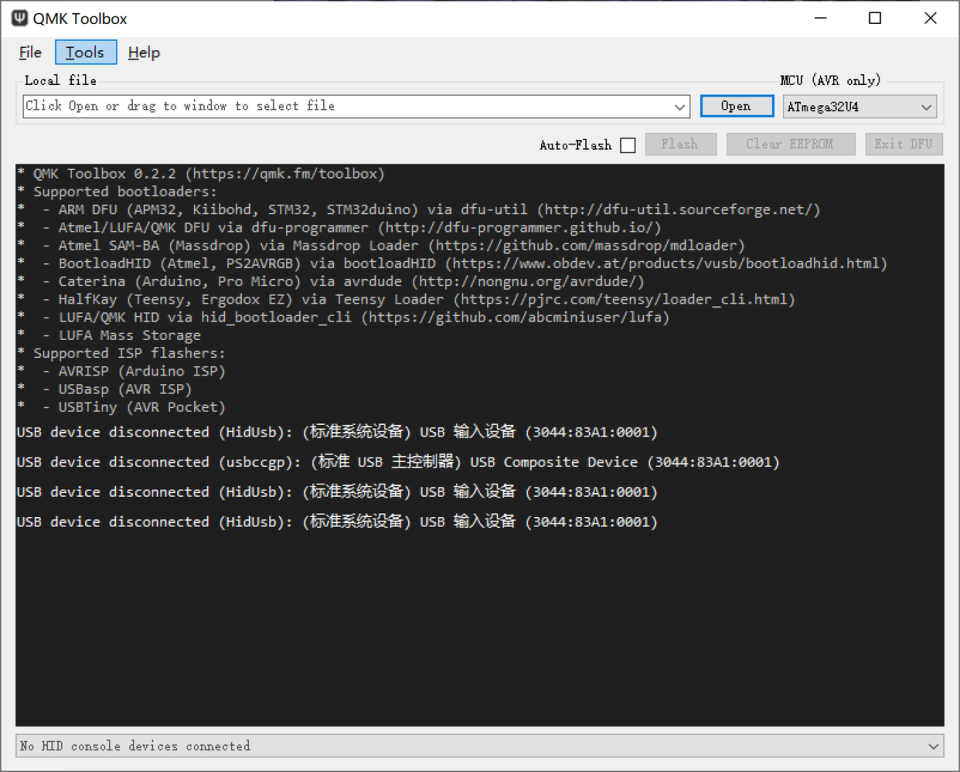Click the 'Supported bootloaders:' log line
The height and width of the screenshot is (772, 960).
(x=117, y=192)
